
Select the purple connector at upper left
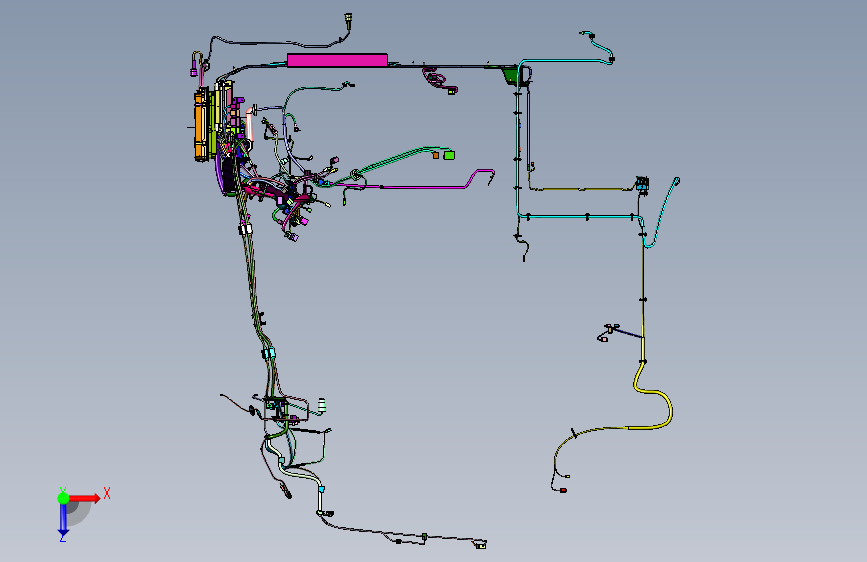click(194, 72)
